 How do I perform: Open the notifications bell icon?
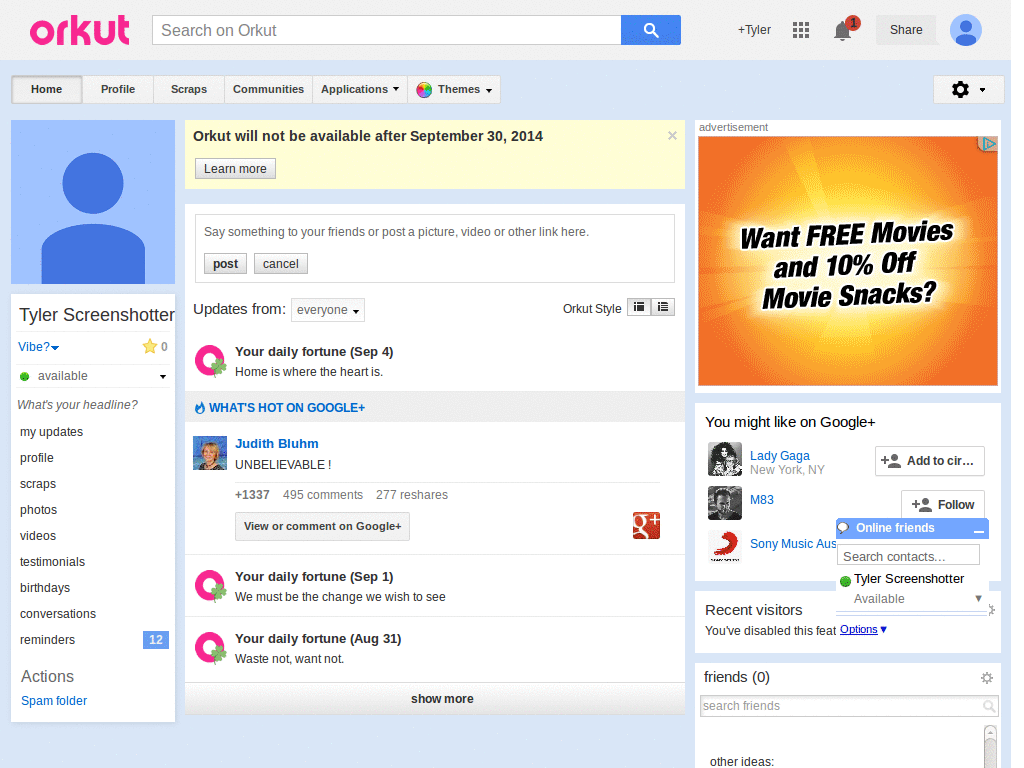pos(842,31)
